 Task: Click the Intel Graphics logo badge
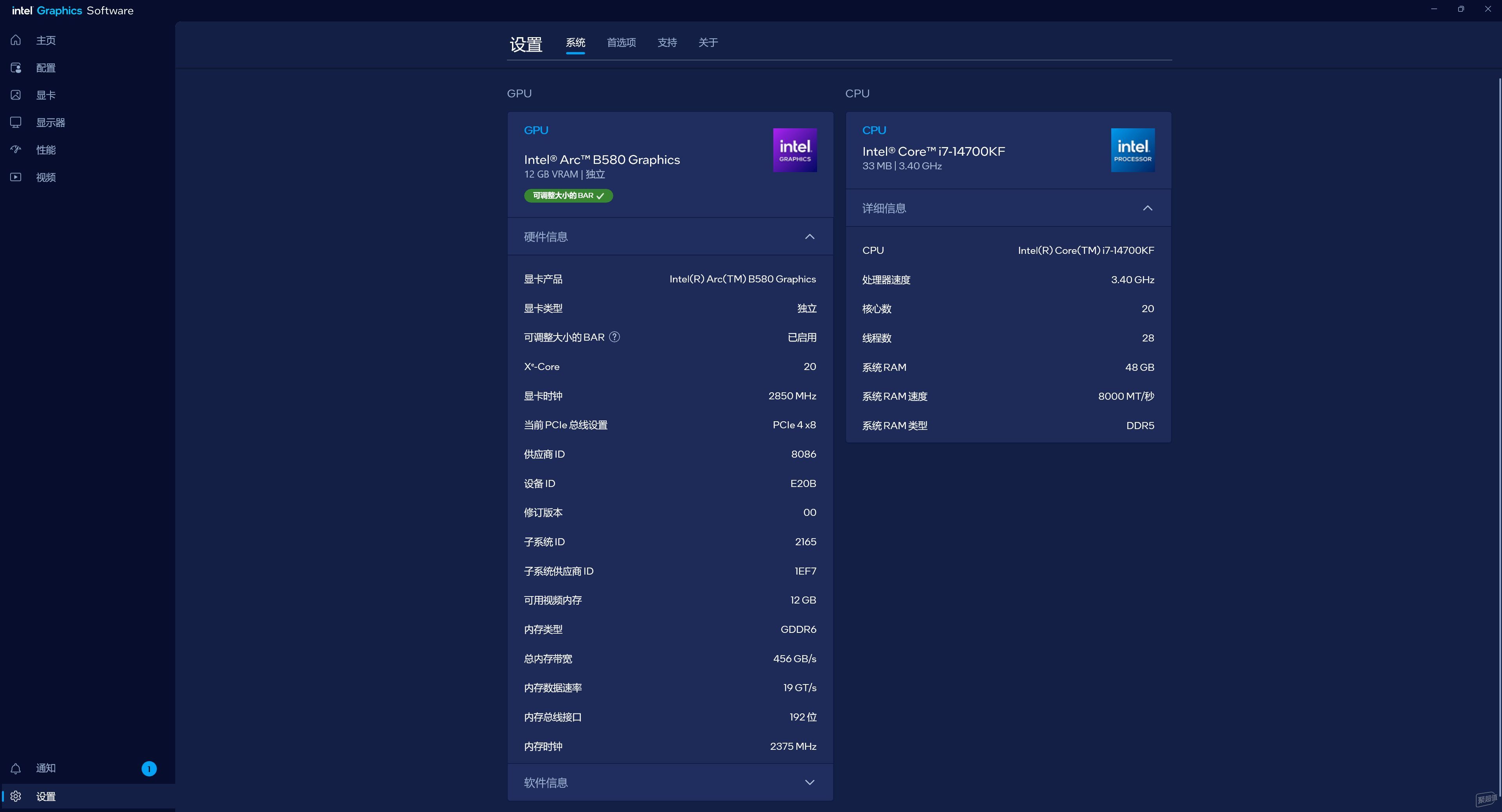pos(795,150)
